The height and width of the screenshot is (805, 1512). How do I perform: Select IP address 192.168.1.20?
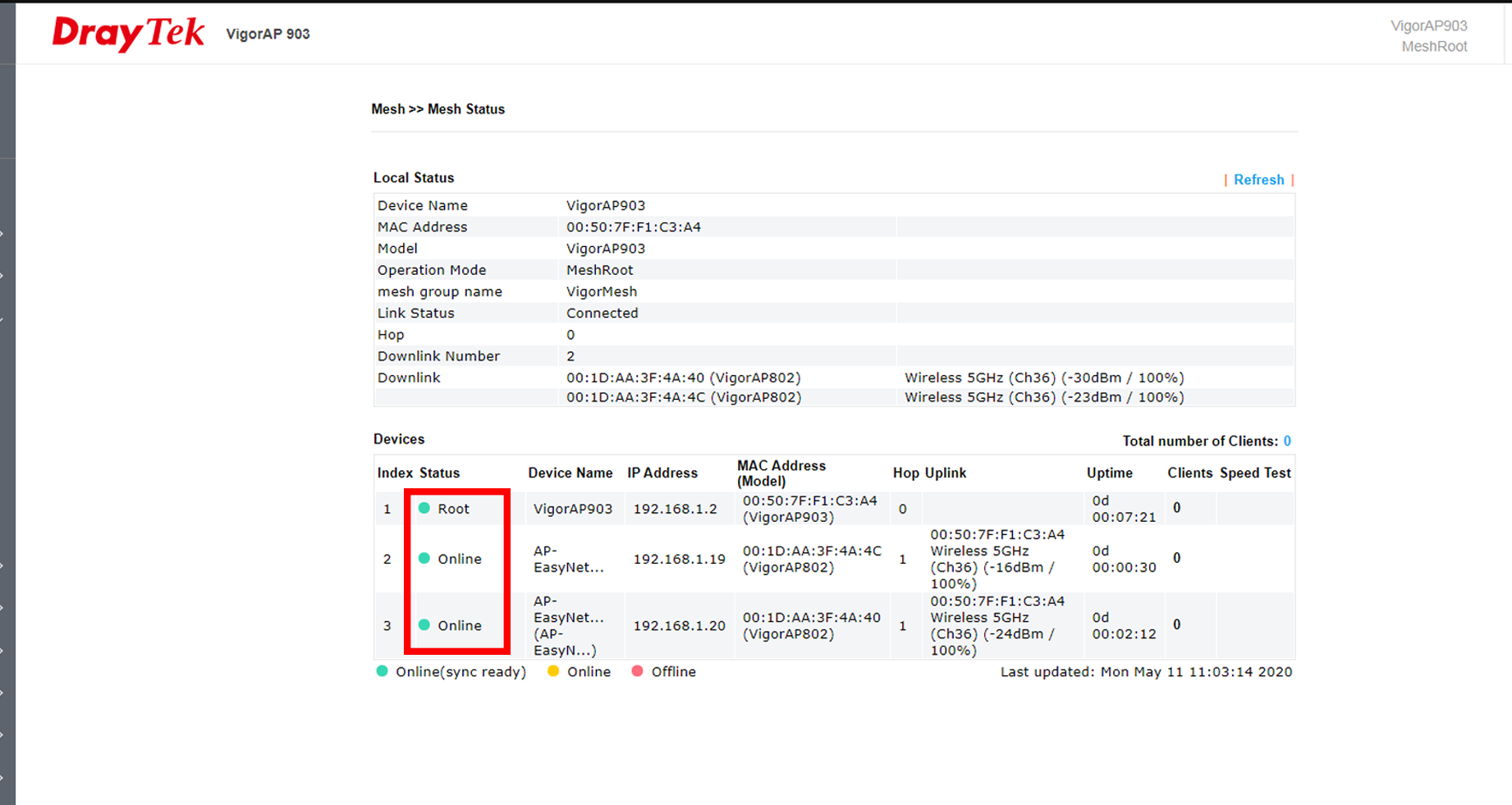(x=679, y=625)
